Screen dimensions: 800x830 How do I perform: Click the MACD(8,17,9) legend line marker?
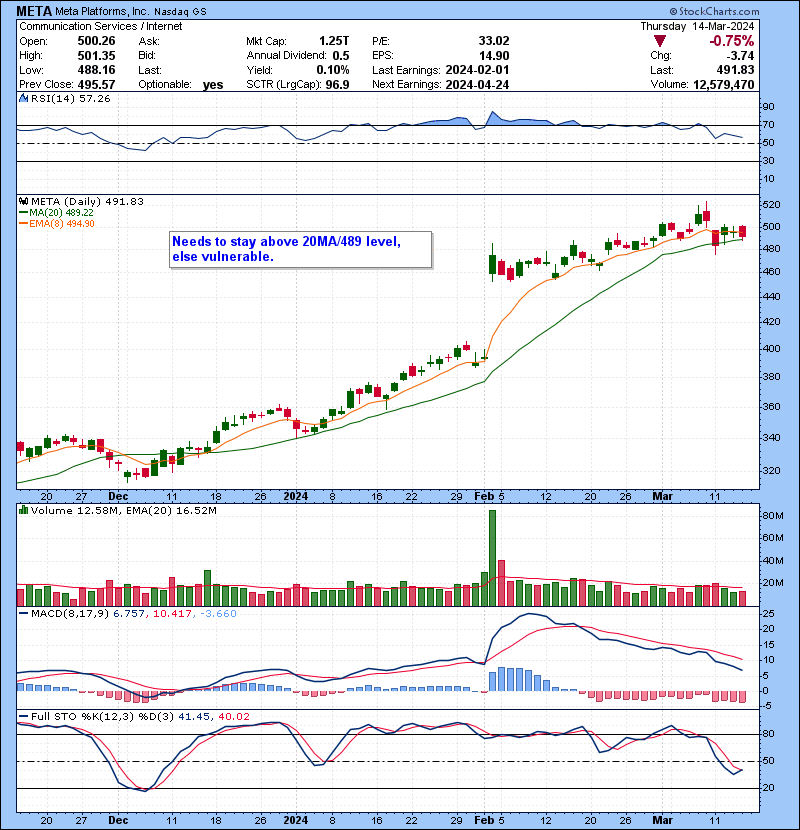pos(23,613)
